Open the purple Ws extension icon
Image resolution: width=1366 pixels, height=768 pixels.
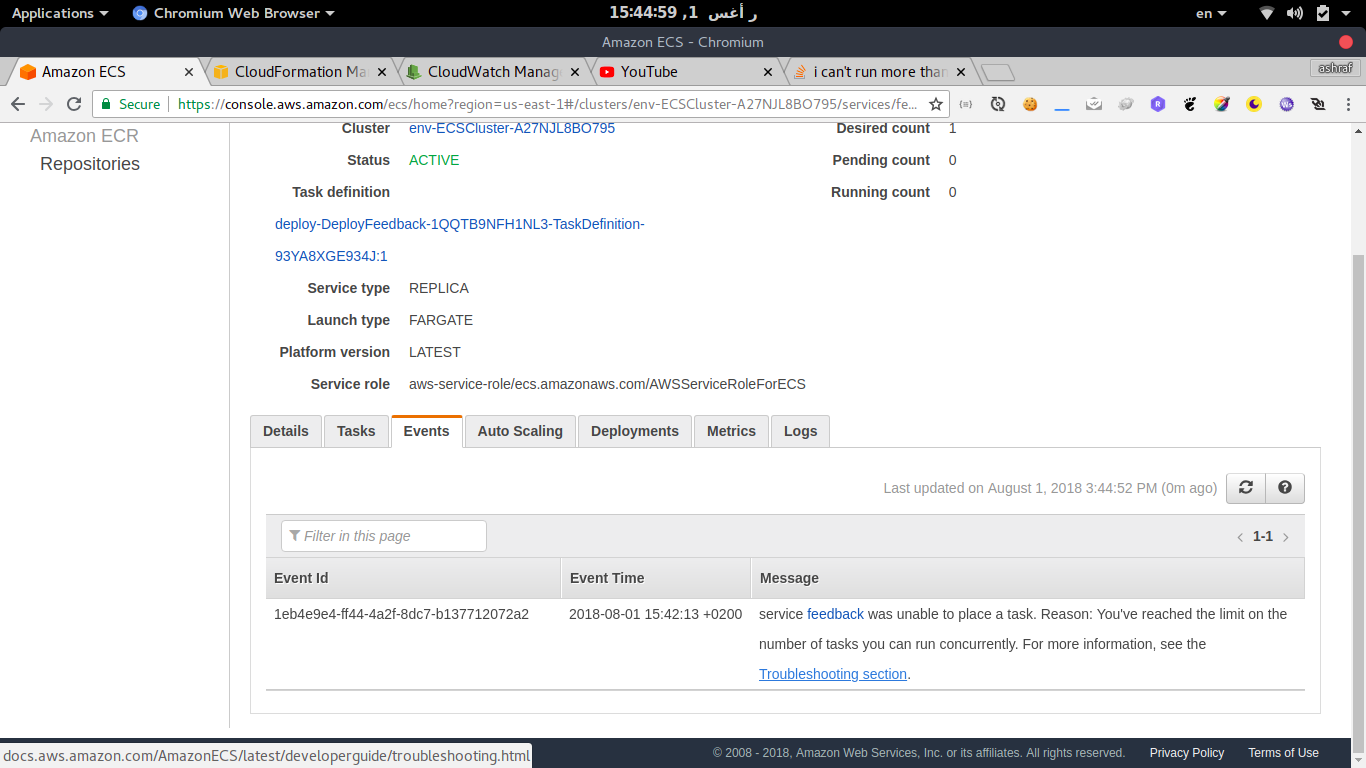pos(1287,104)
